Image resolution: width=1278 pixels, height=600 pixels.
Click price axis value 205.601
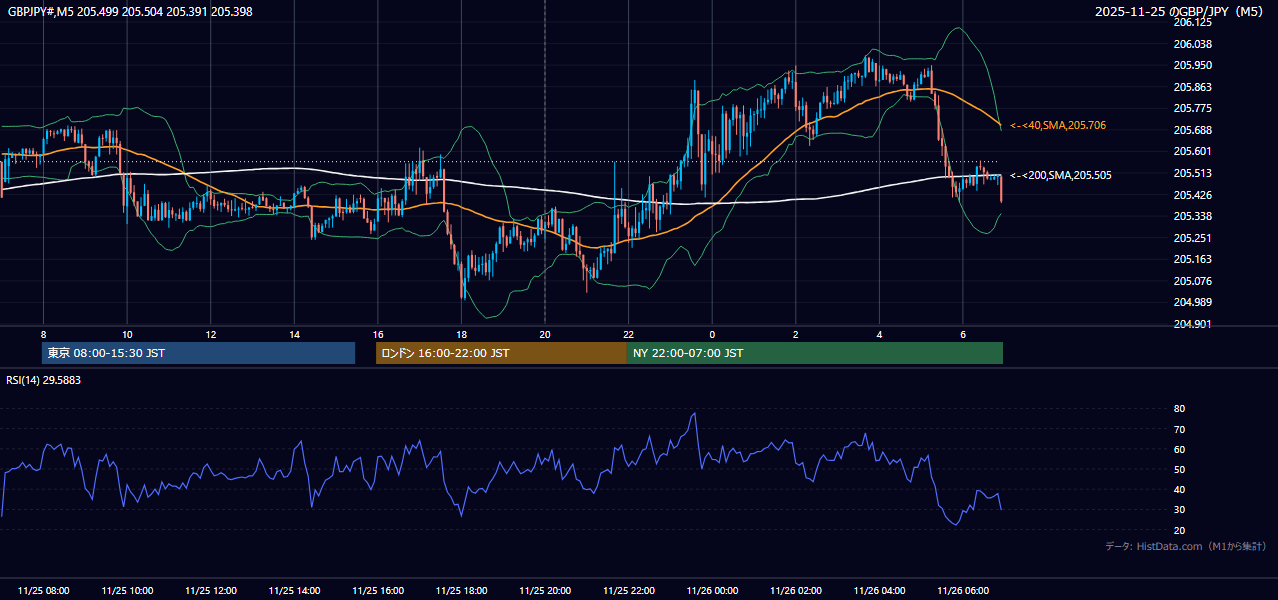[x=1192, y=151]
